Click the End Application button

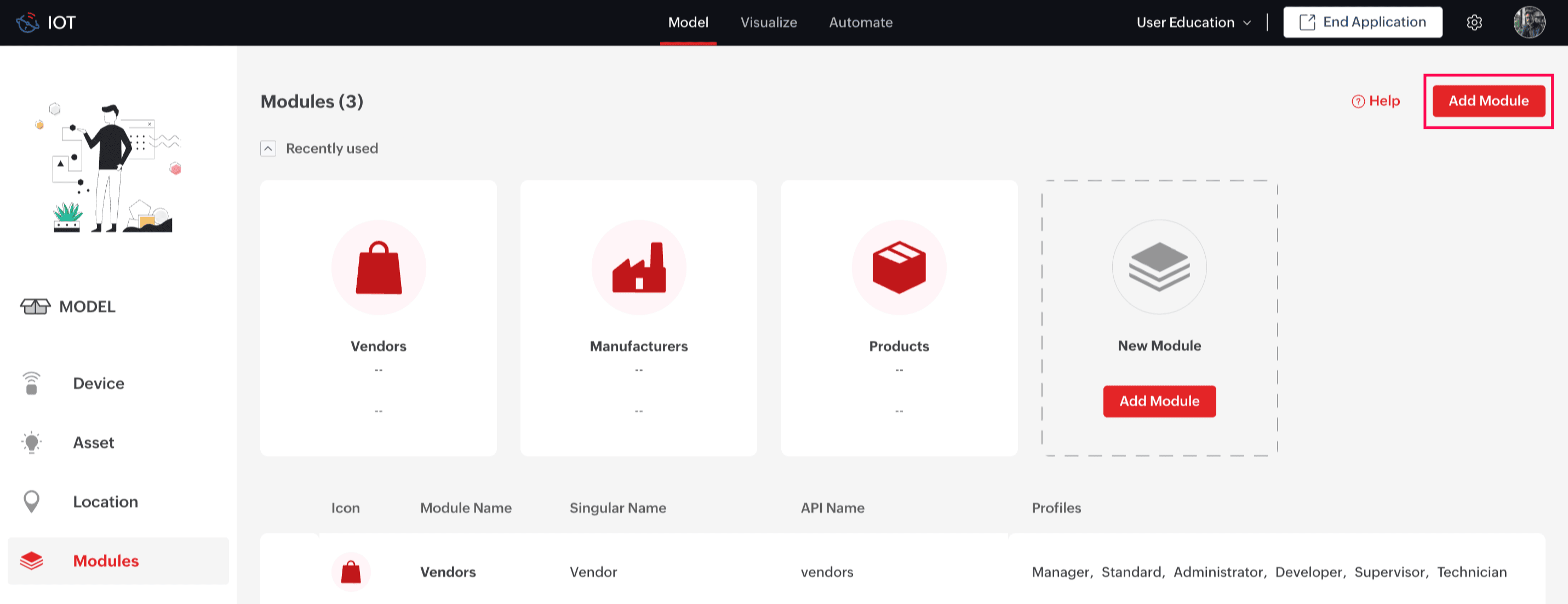pyautogui.click(x=1362, y=22)
